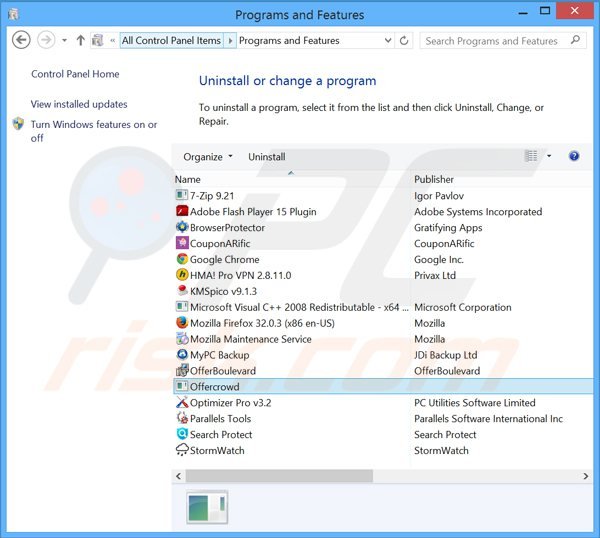Click Programs and Features breadcrumb

(x=289, y=41)
